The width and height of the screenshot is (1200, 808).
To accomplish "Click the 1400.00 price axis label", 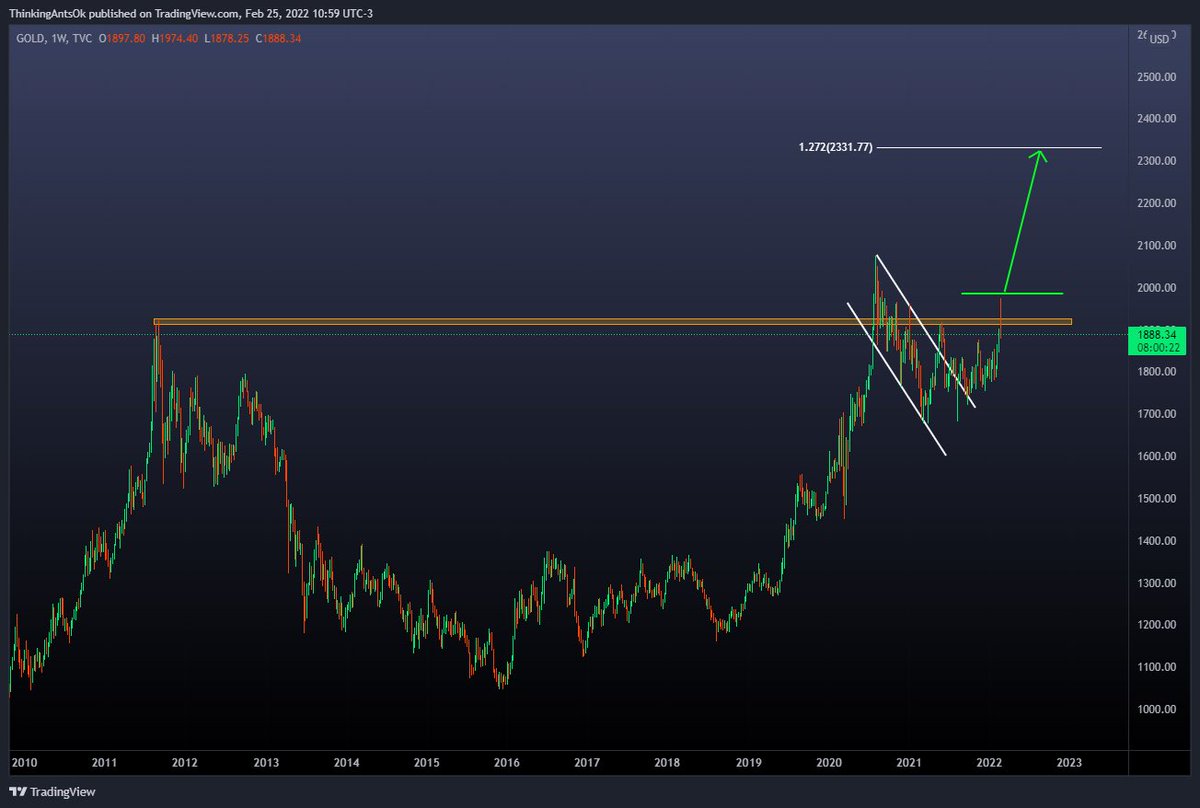I will (x=1155, y=541).
